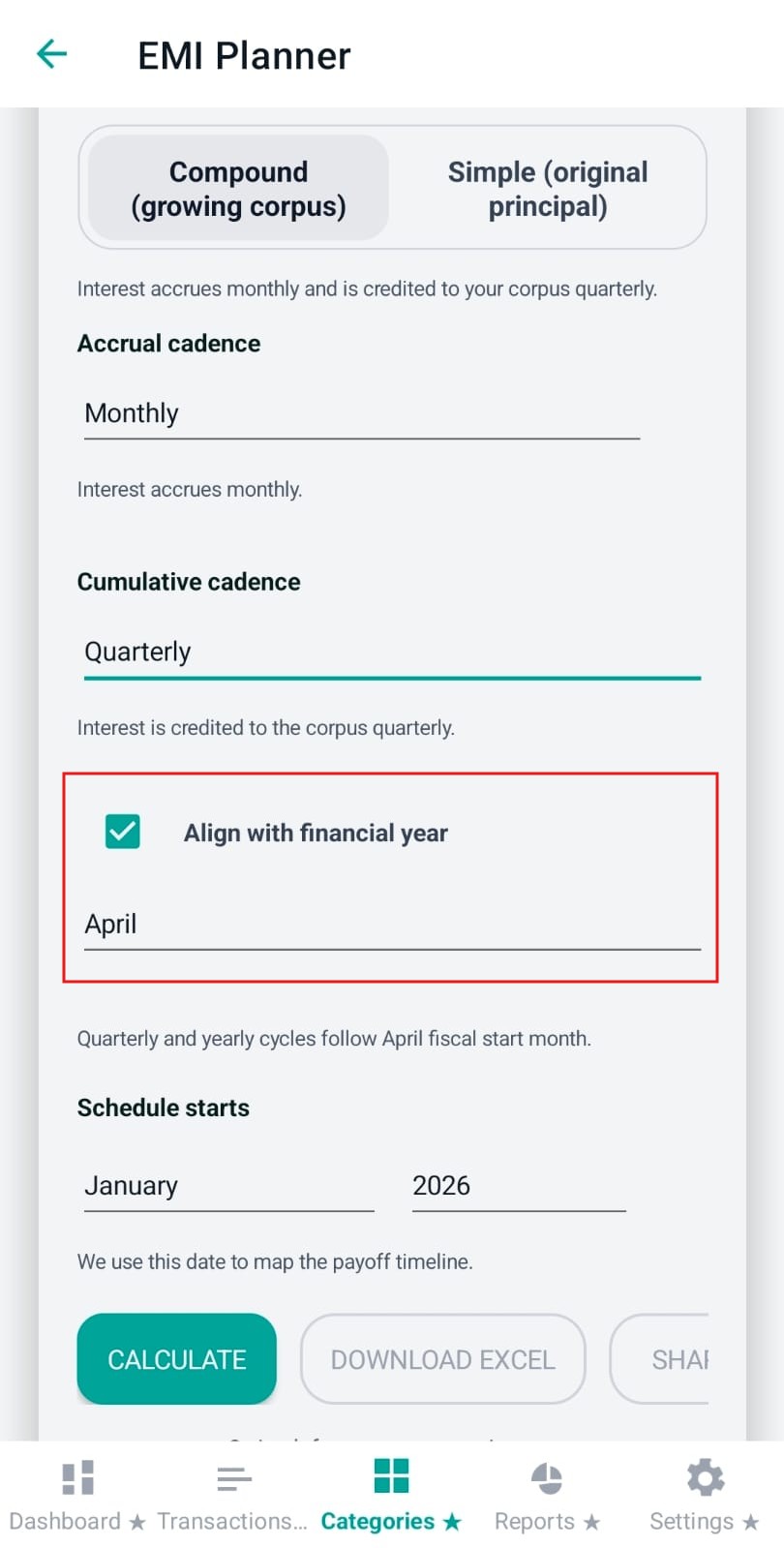
Task: Open the Accrual cadence Monthly selector
Action: coord(358,413)
